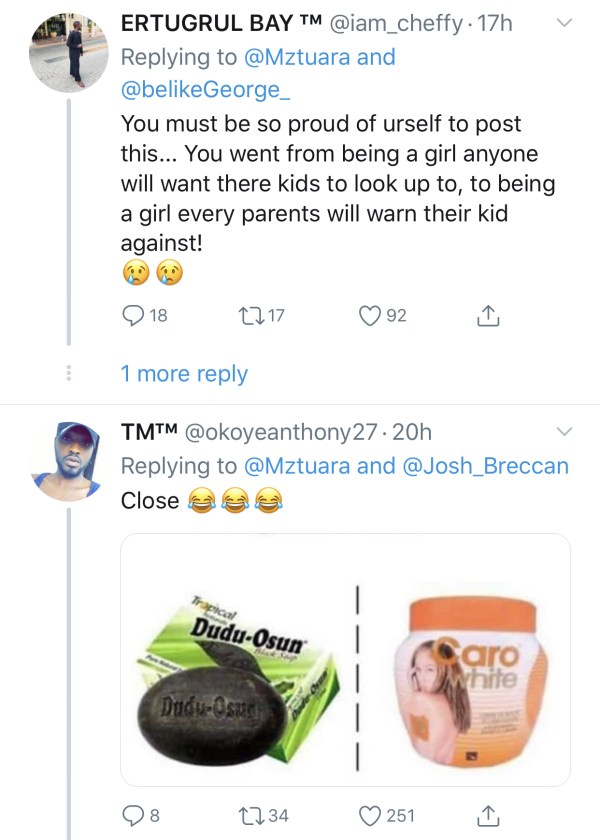Show '1 more reply' in thread
The width and height of the screenshot is (600, 840).
184,374
